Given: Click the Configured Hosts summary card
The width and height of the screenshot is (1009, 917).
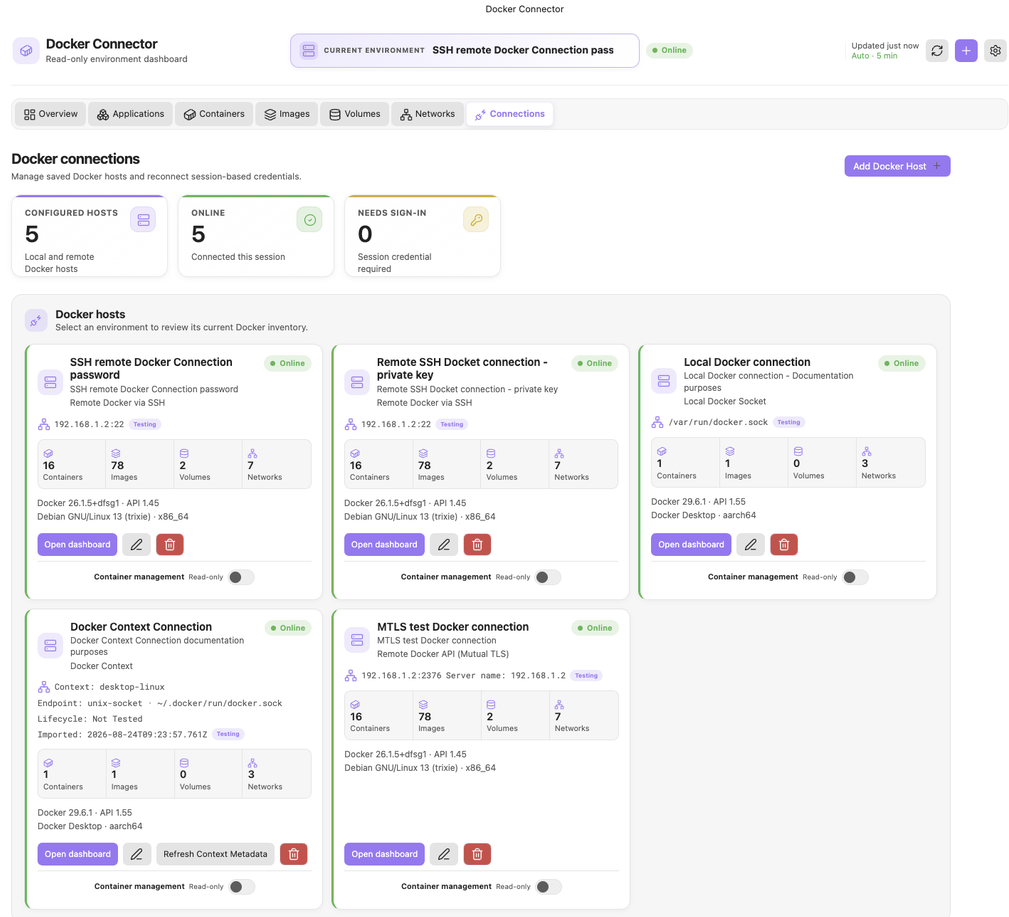Looking at the screenshot, I should click(x=89, y=236).
